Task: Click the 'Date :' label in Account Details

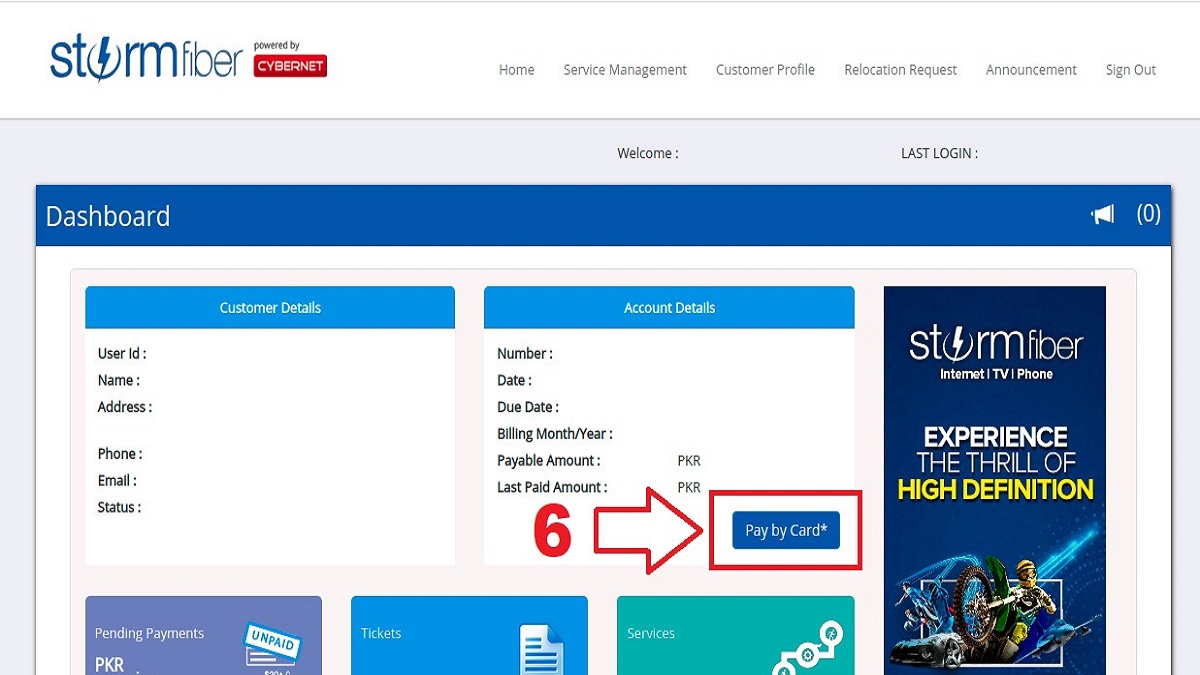Action: tap(514, 381)
